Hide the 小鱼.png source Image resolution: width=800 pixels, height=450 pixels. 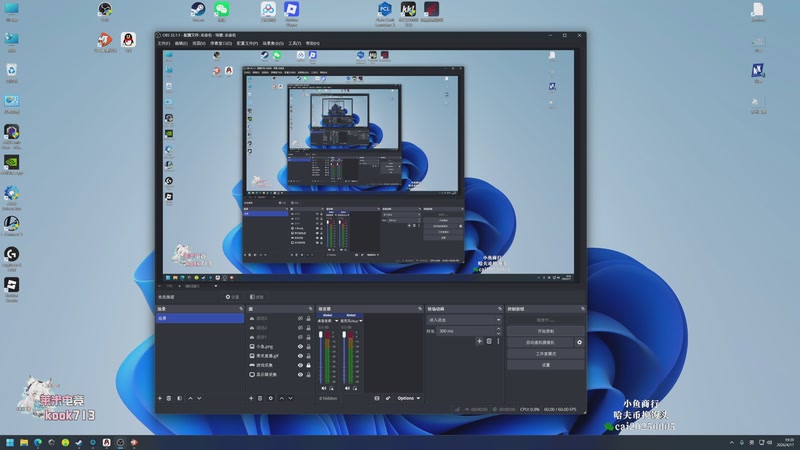(x=300, y=346)
